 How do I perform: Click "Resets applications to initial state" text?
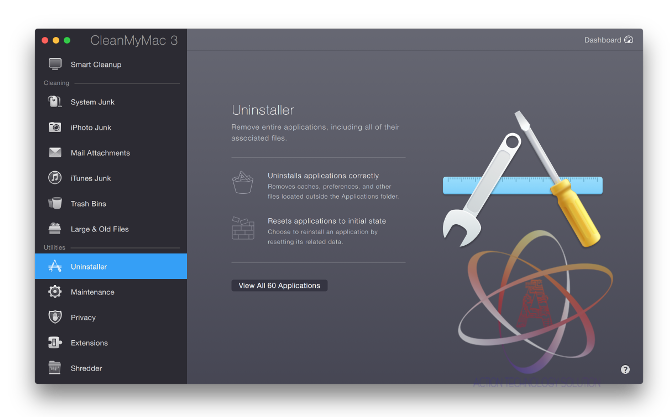coord(326,221)
